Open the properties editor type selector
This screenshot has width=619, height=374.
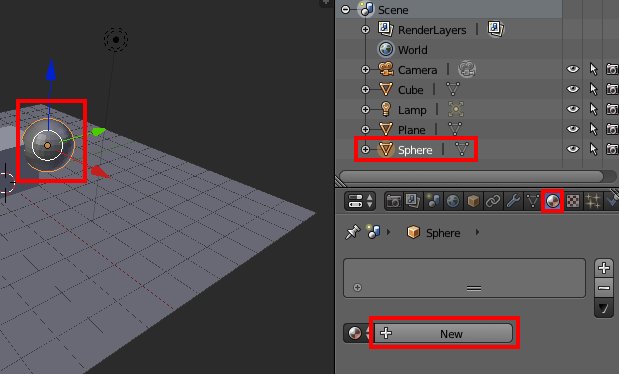360,201
